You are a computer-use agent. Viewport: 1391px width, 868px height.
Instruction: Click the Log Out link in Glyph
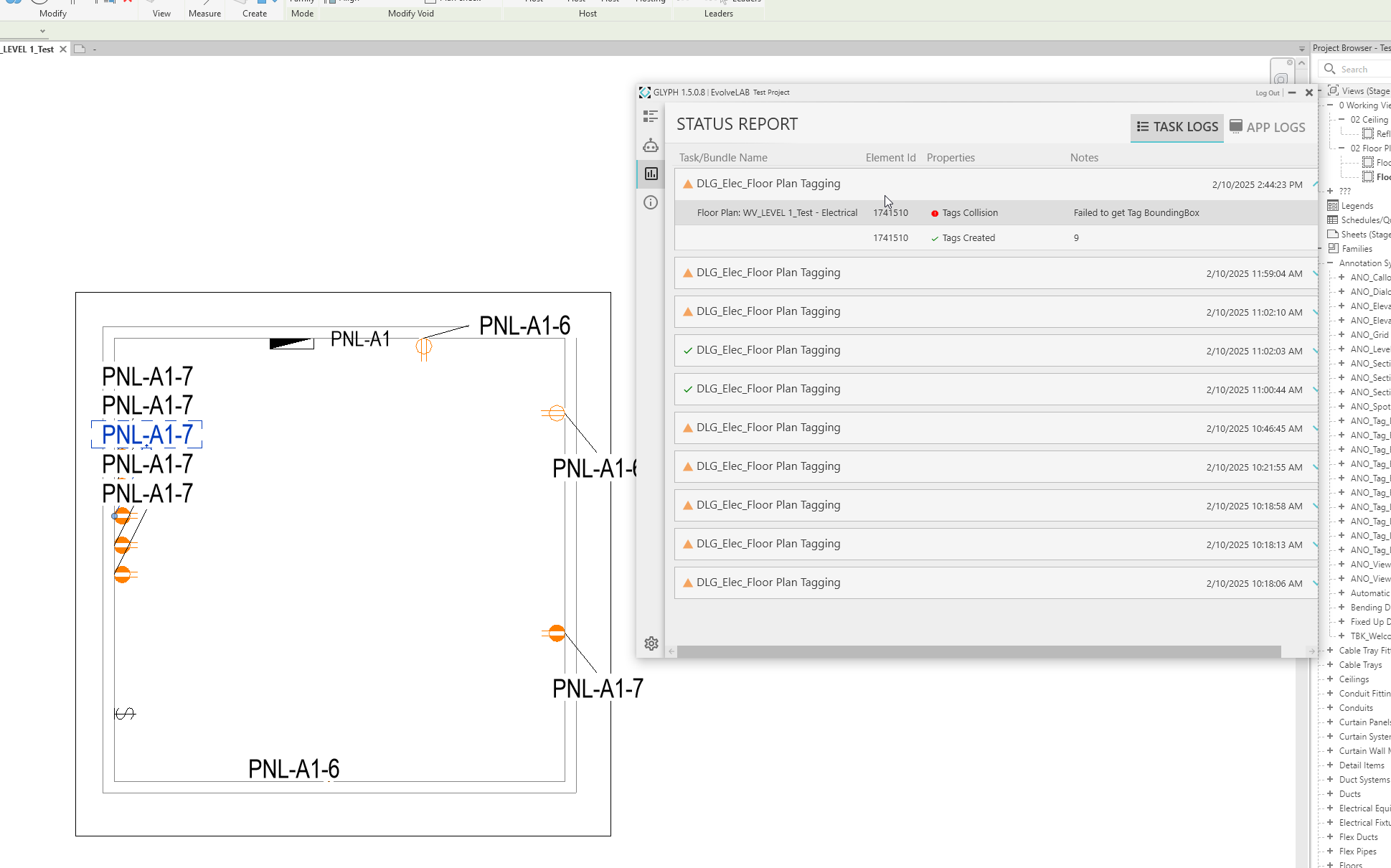(1266, 93)
